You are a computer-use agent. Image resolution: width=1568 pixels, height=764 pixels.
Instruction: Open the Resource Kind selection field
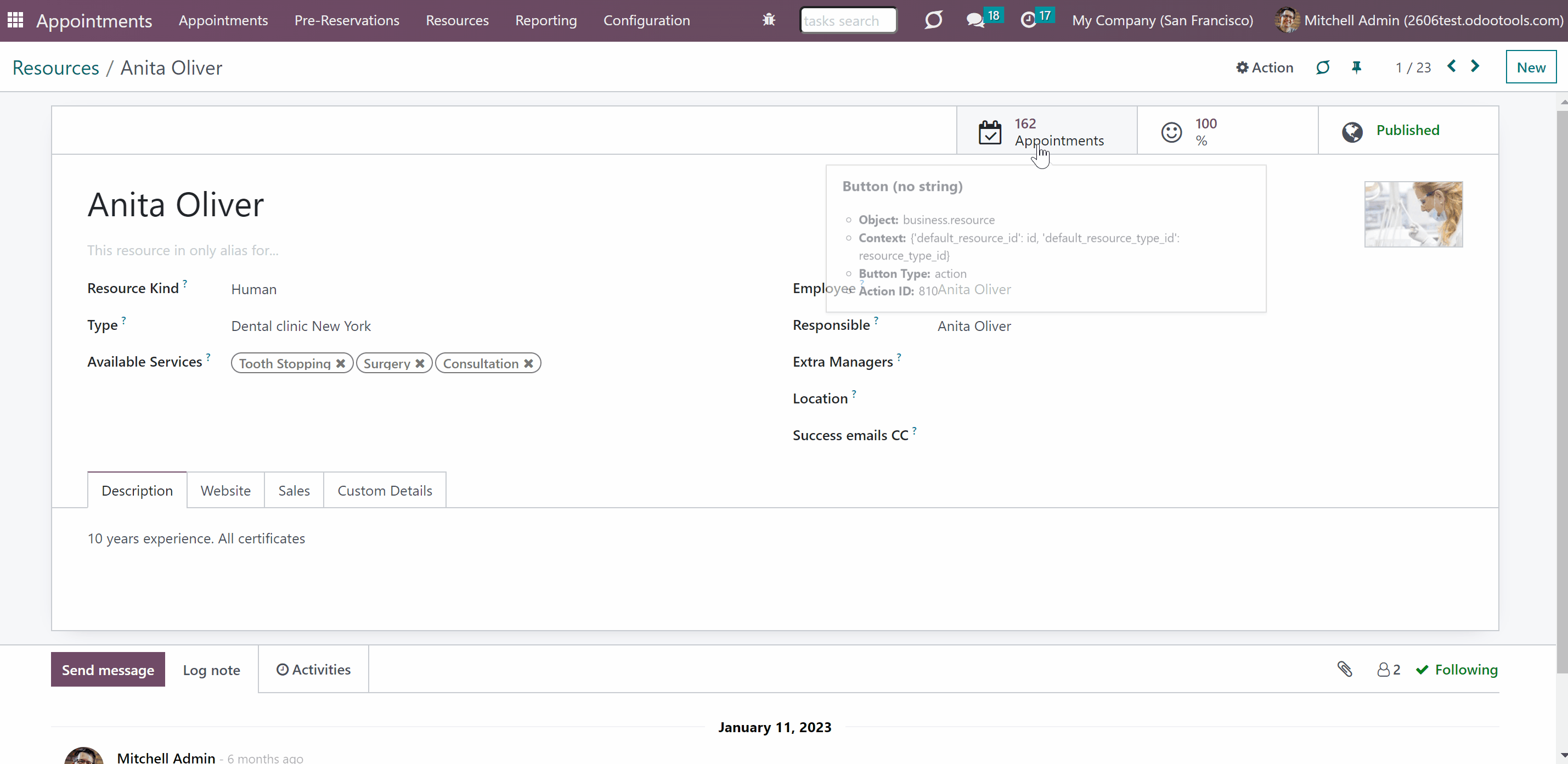coord(254,289)
